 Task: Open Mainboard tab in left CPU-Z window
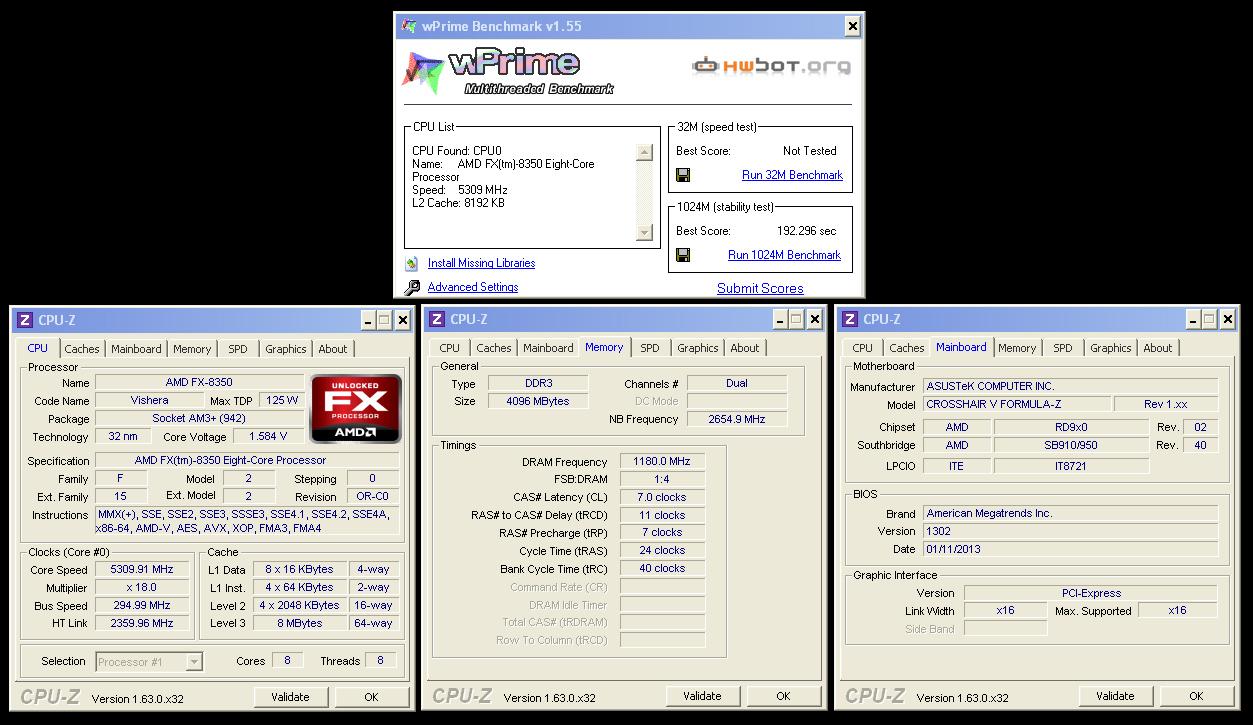click(136, 349)
